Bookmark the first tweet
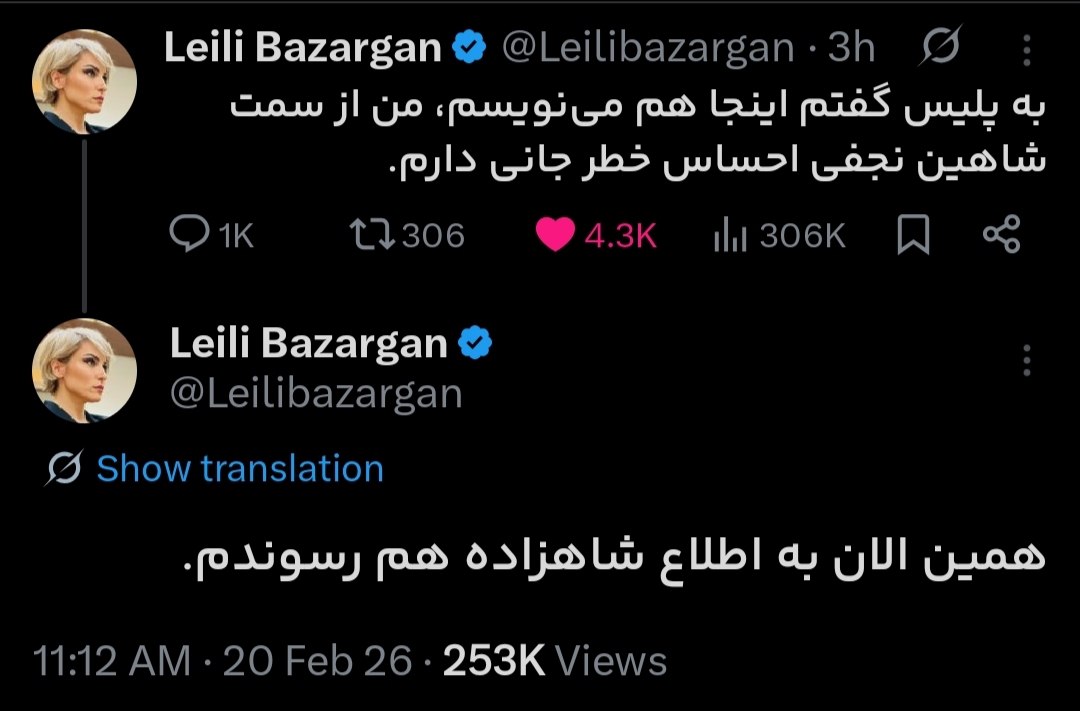Viewport: 1080px width, 711px height. pyautogui.click(x=912, y=235)
